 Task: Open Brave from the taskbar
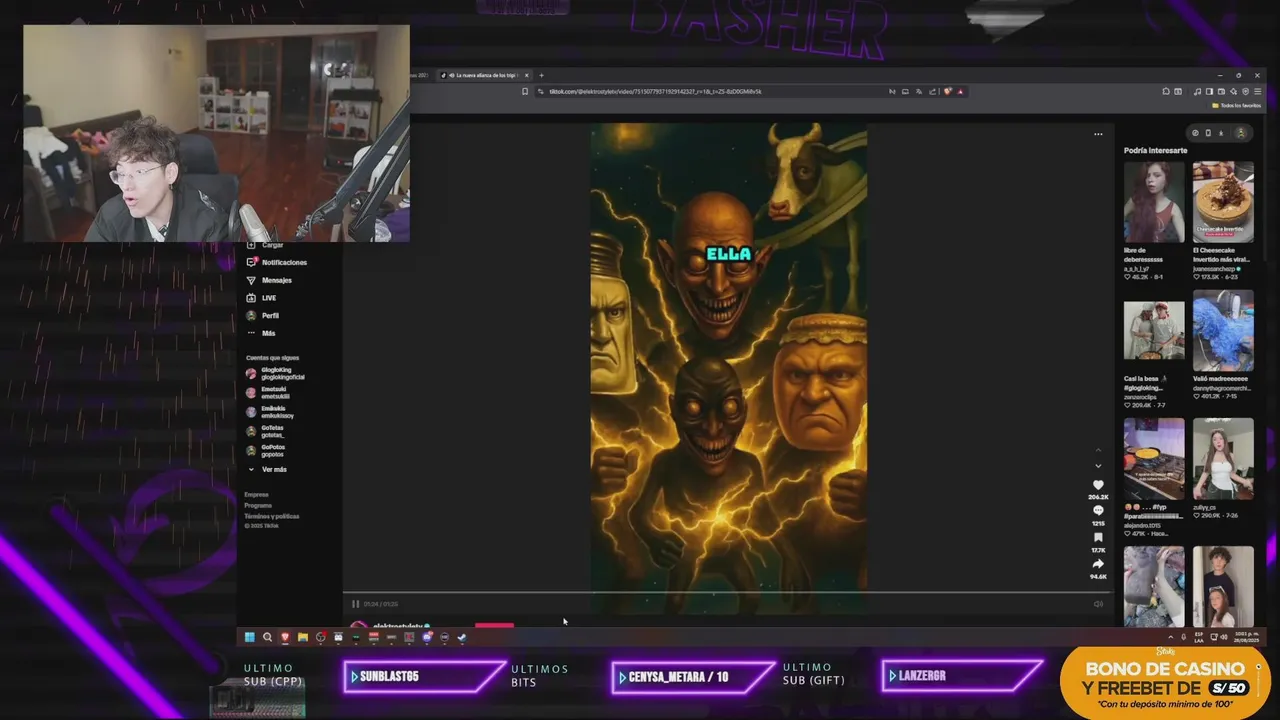(x=285, y=637)
